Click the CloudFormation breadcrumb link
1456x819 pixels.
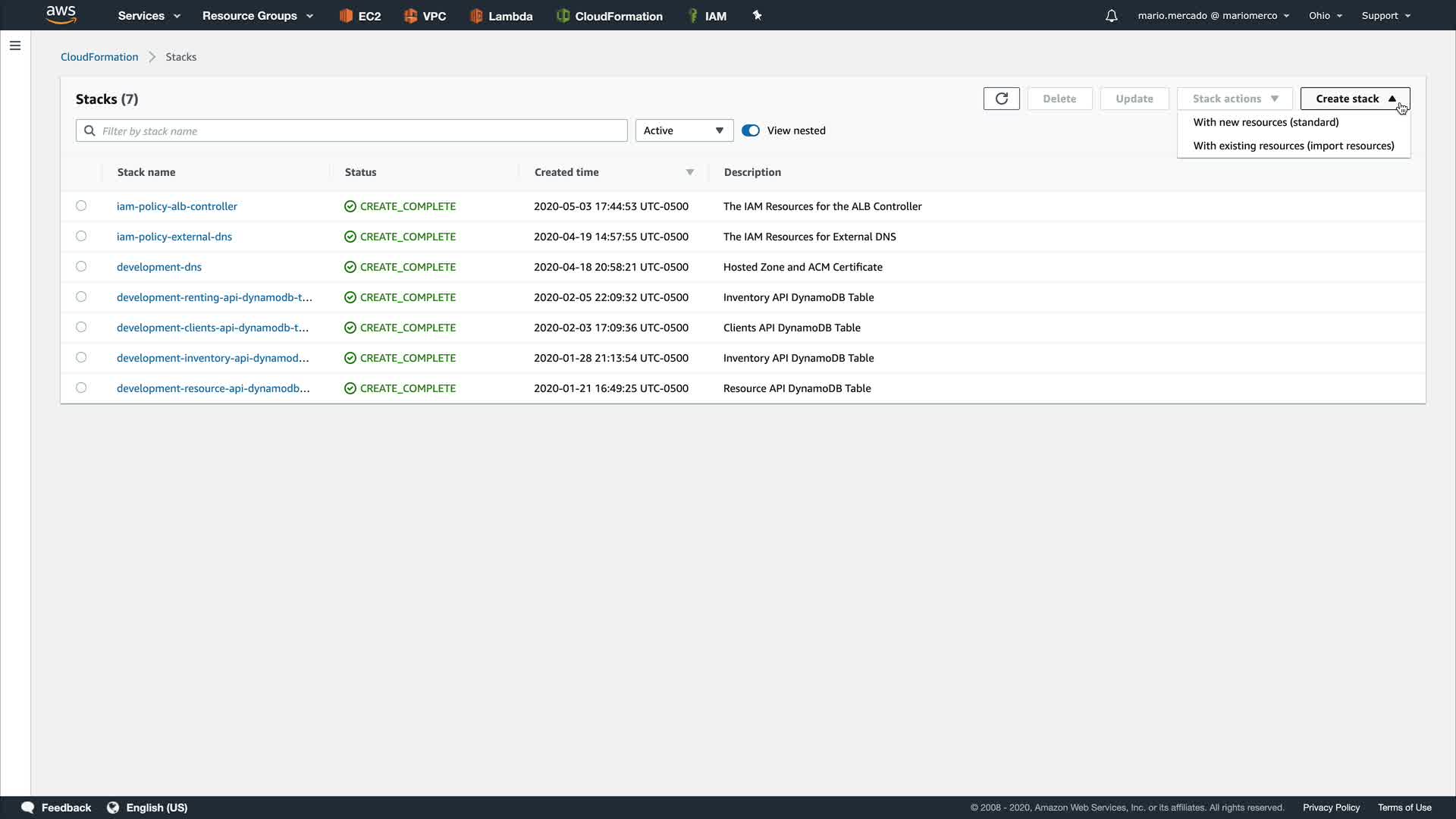coord(99,57)
